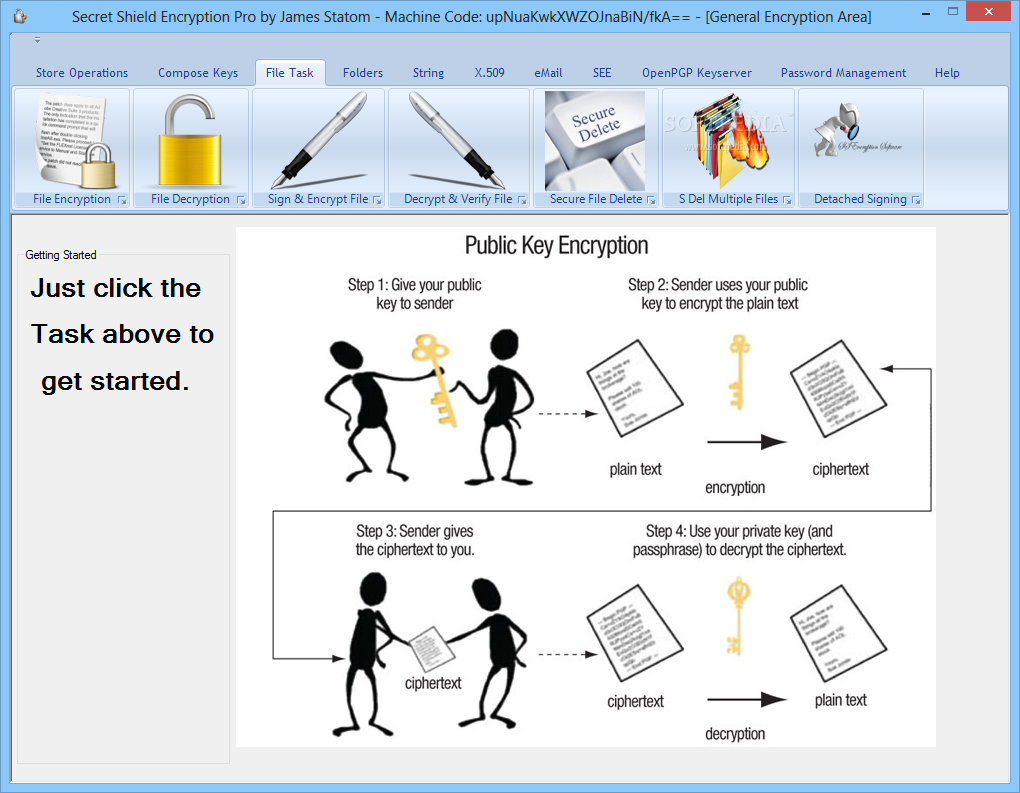The width and height of the screenshot is (1020, 793).
Task: Maximize the Secret Shield Encryption Pro window
Action: (x=953, y=12)
